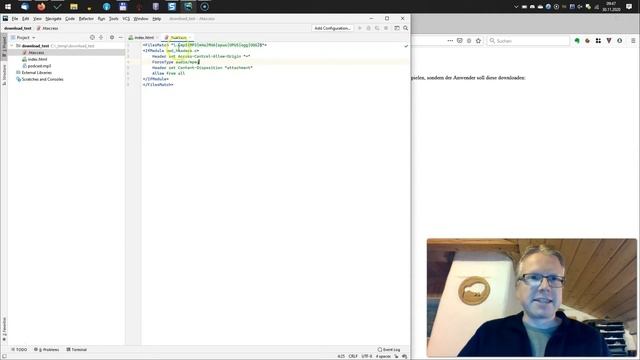
Task: Close the index.html editor tab
Action: pyautogui.click(x=157, y=38)
